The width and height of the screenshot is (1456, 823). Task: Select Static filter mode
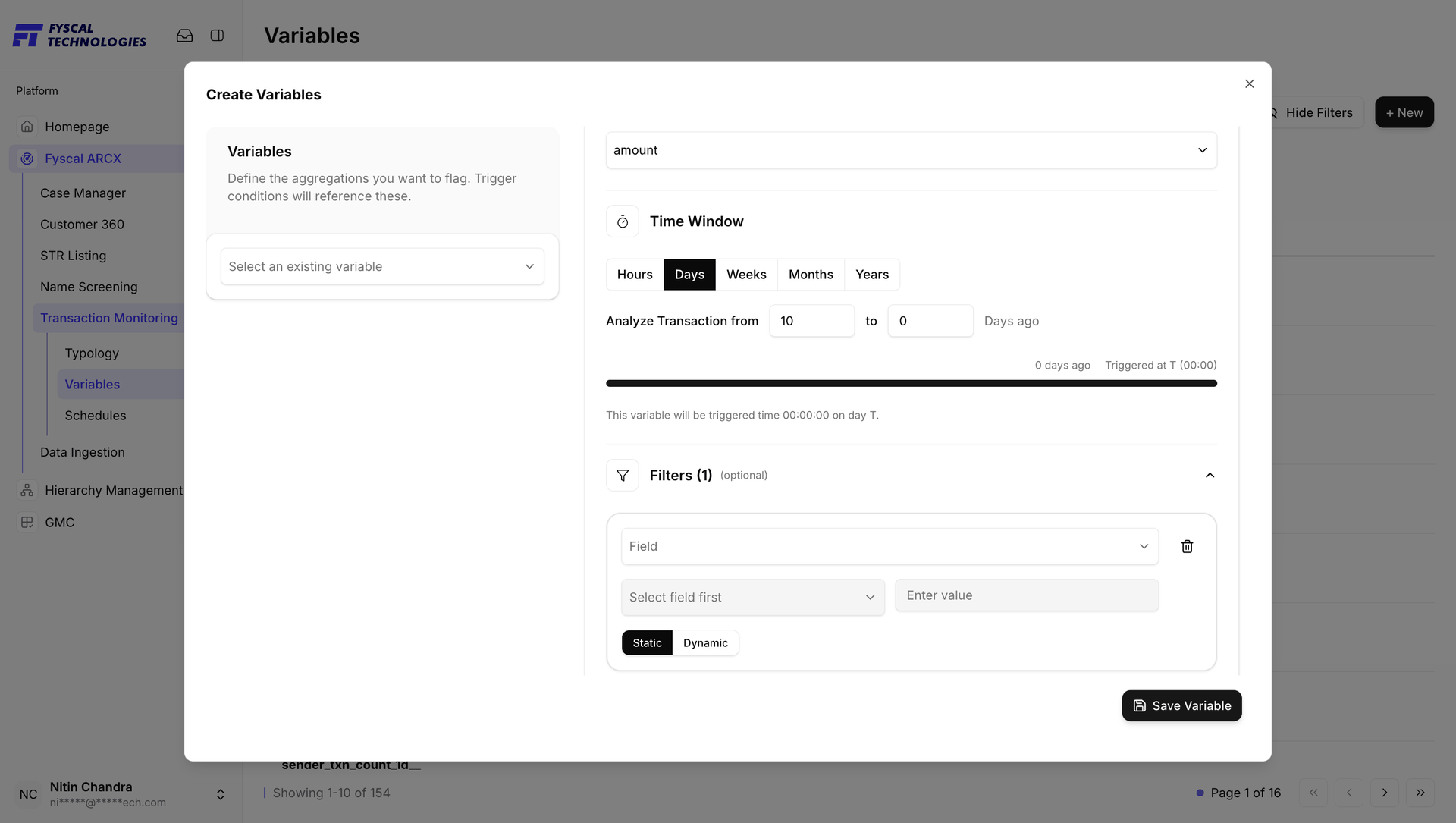pyautogui.click(x=647, y=643)
